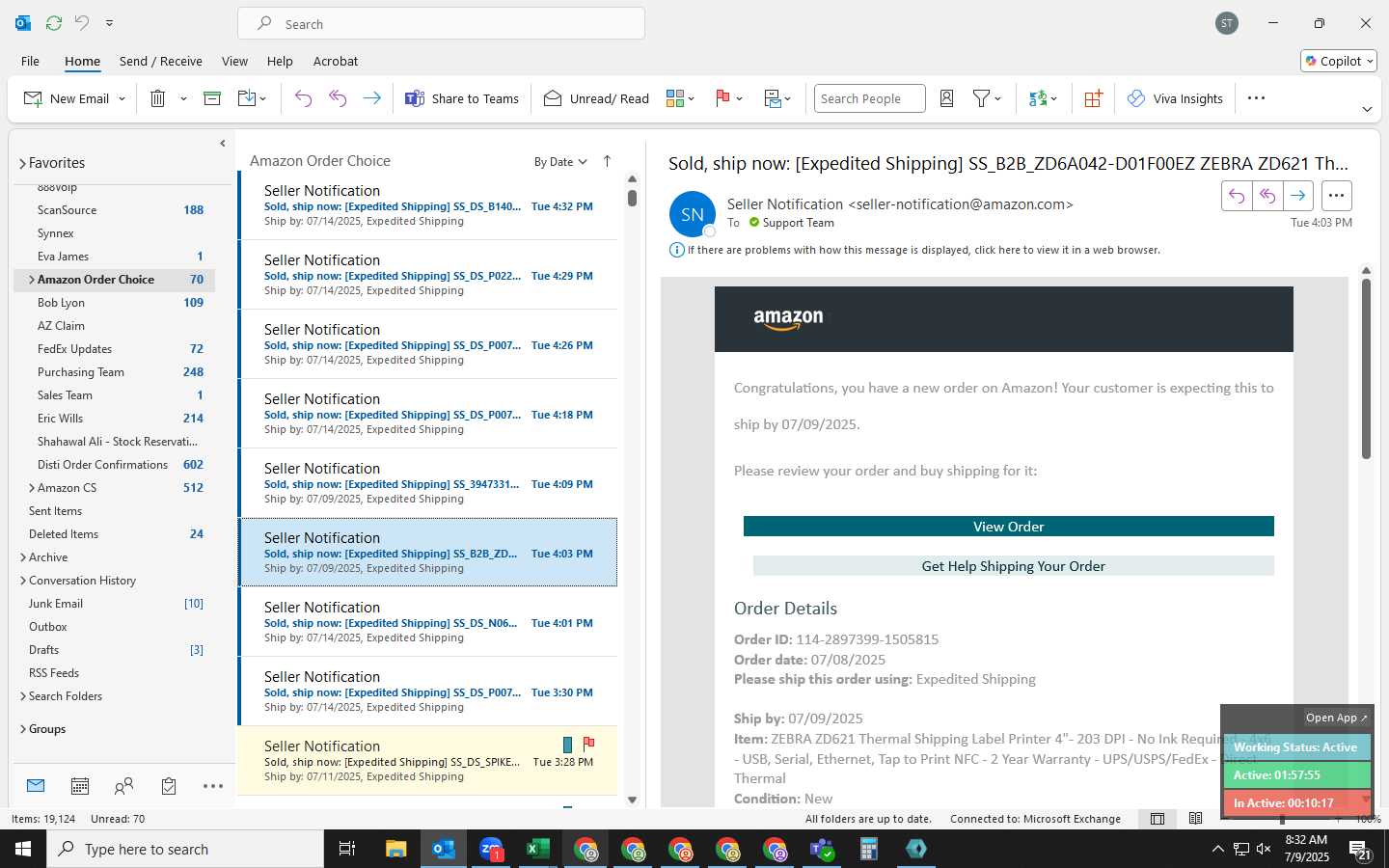Open File Explorer from taskbar
Screen dimensions: 1389x868
coord(395,849)
